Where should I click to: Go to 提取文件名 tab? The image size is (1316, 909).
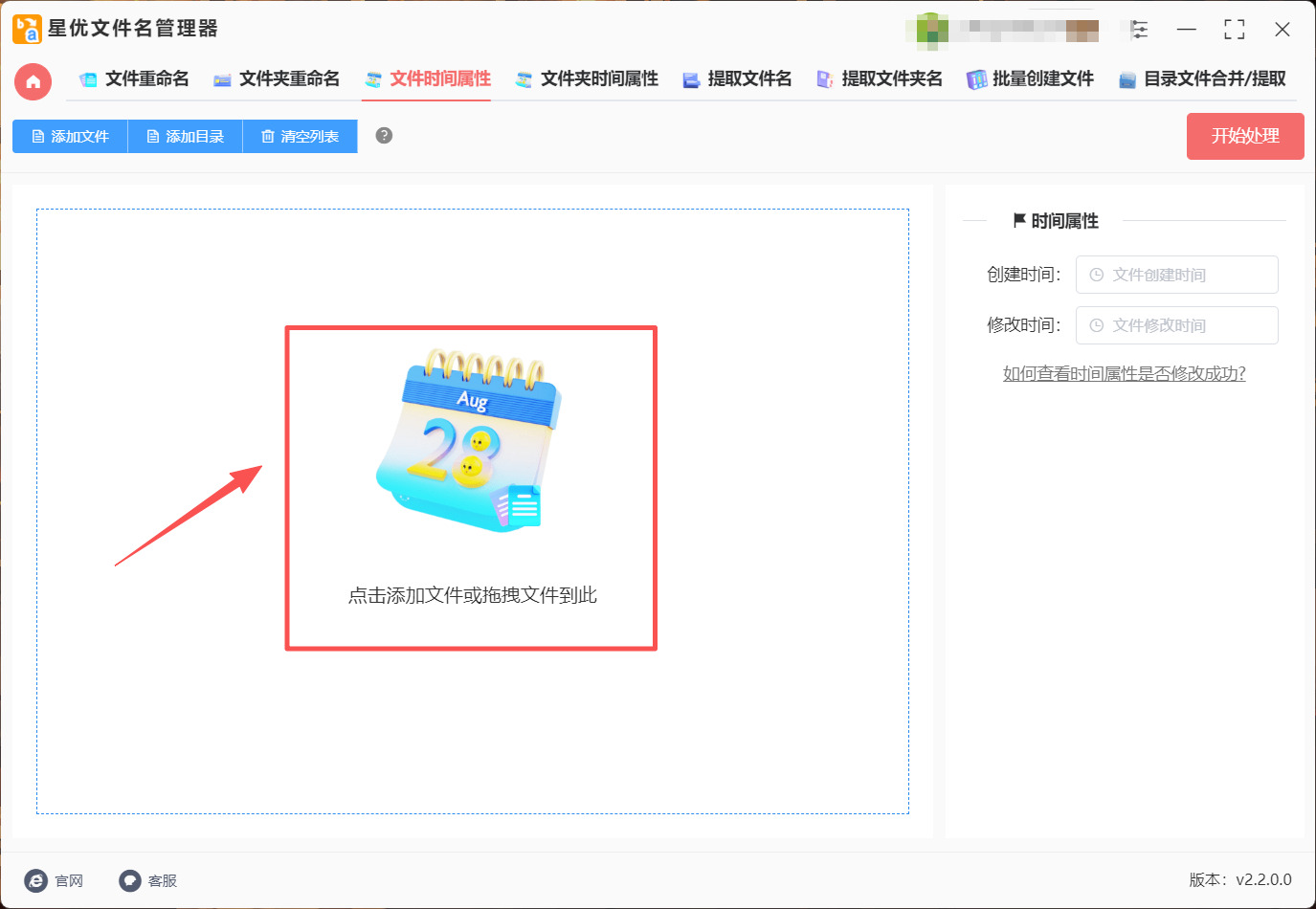pyautogui.click(x=737, y=79)
